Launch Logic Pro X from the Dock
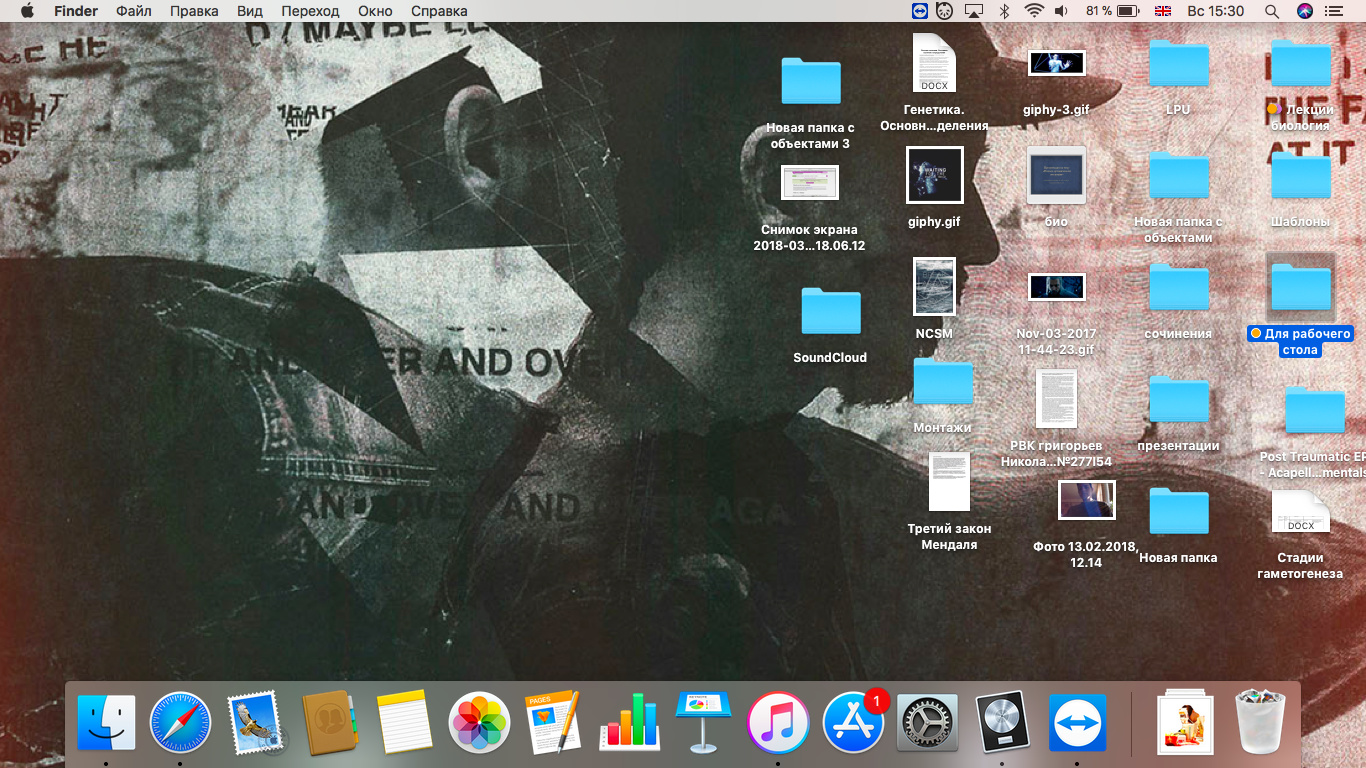1366x768 pixels. click(1002, 723)
